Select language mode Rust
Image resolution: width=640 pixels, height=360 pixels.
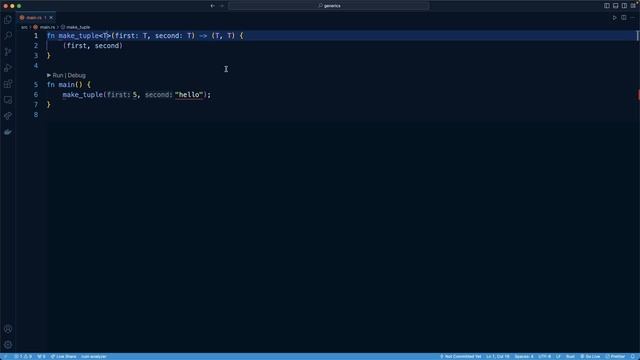tap(570, 357)
